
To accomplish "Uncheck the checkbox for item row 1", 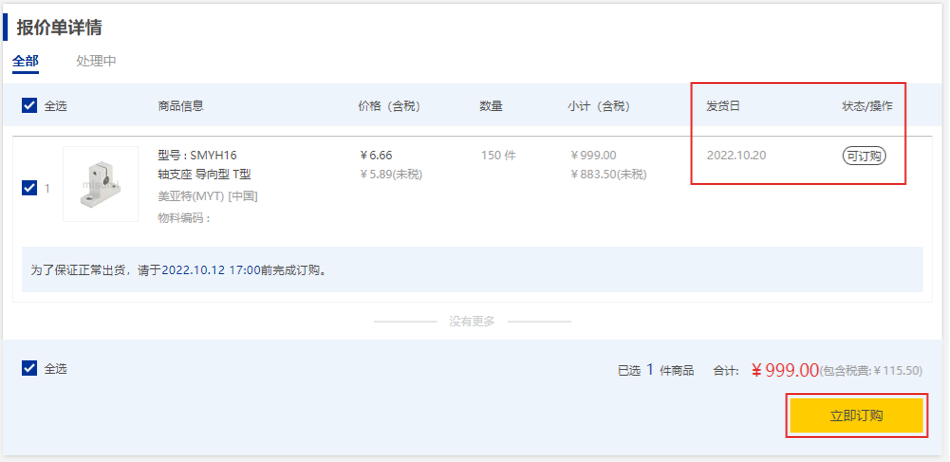I will point(30,187).
